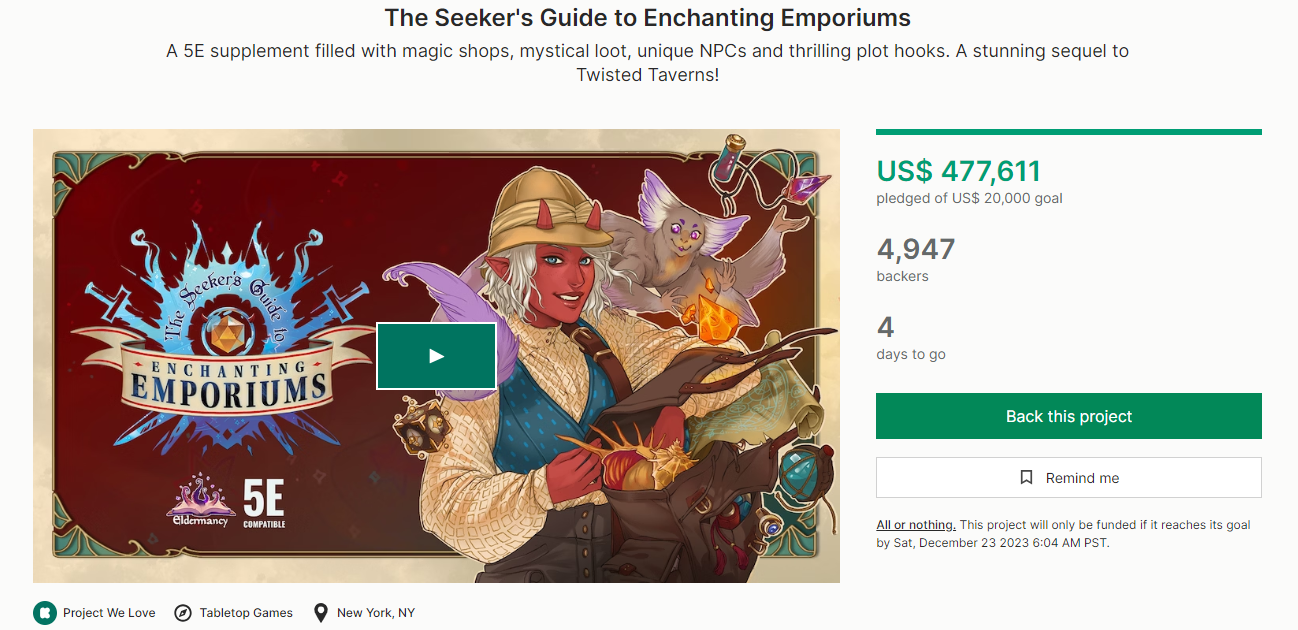This screenshot has height=630, width=1298.
Task: Click the compass icon beside Tabletop Games
Action: [x=183, y=613]
